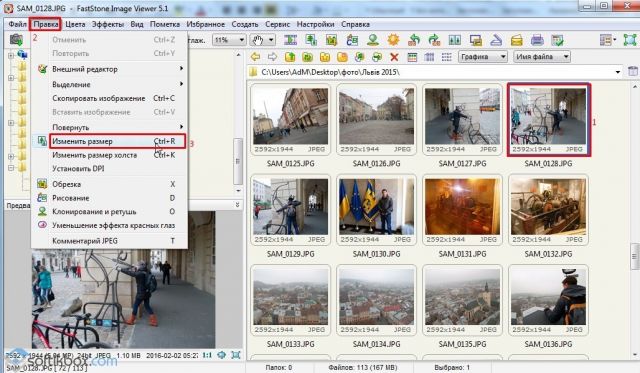Click the clone and heal stamp icon

[372, 40]
